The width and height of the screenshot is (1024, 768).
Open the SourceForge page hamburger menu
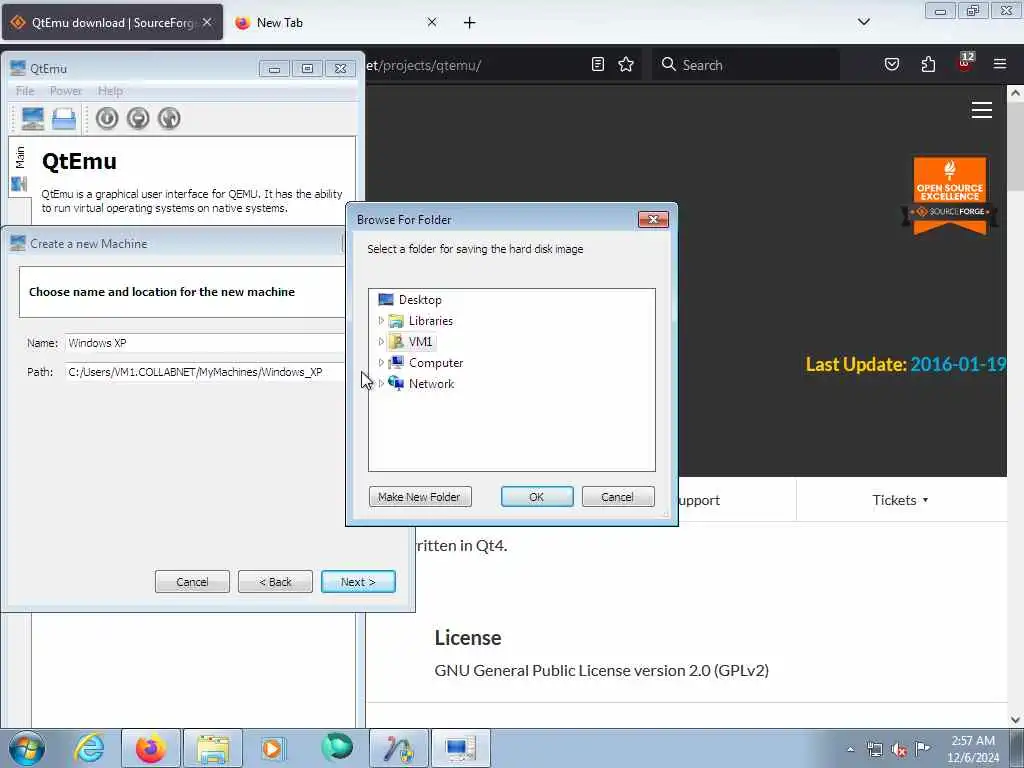[982, 110]
